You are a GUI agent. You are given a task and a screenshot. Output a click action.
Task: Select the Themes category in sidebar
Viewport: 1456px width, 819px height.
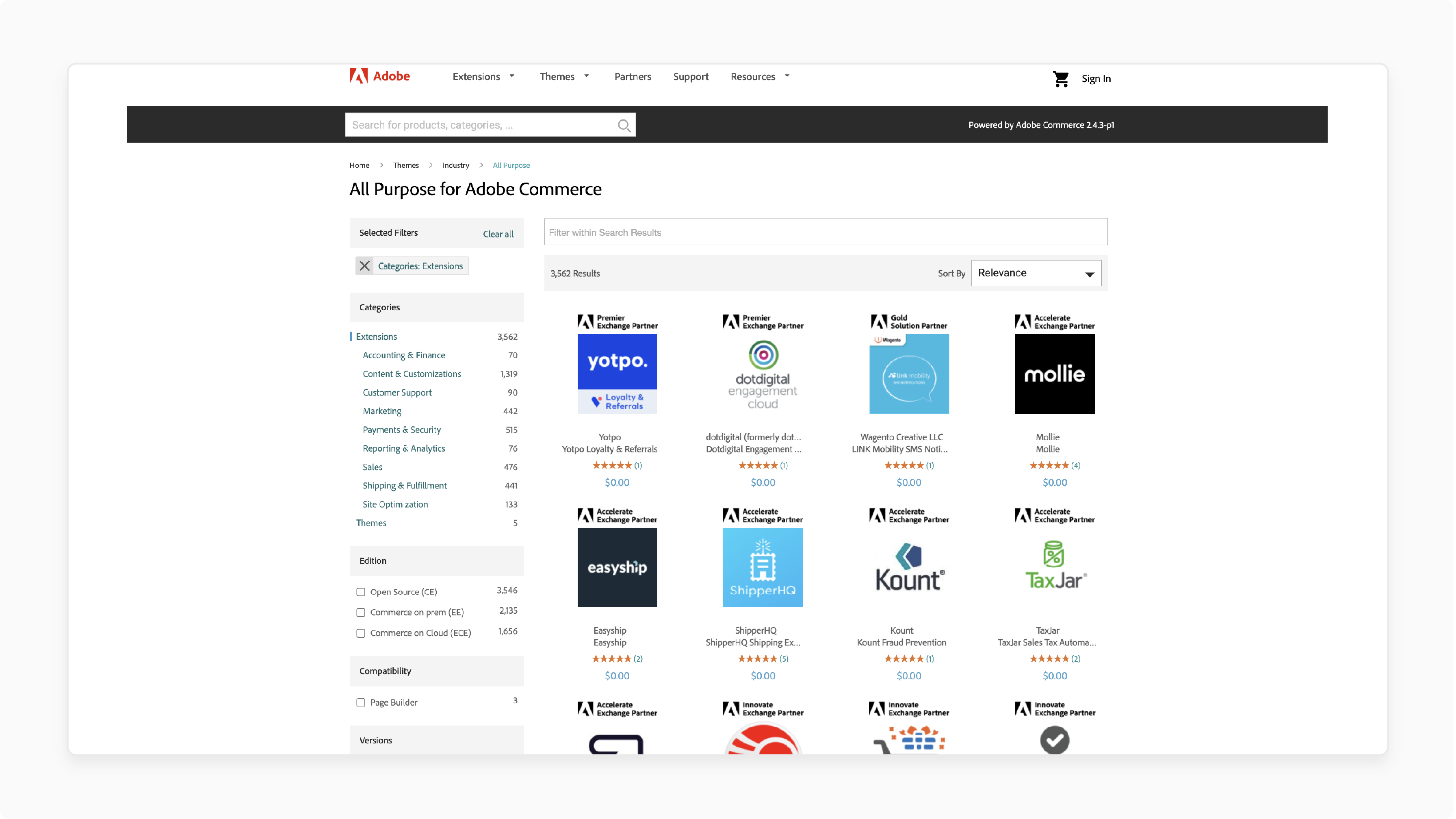[371, 523]
